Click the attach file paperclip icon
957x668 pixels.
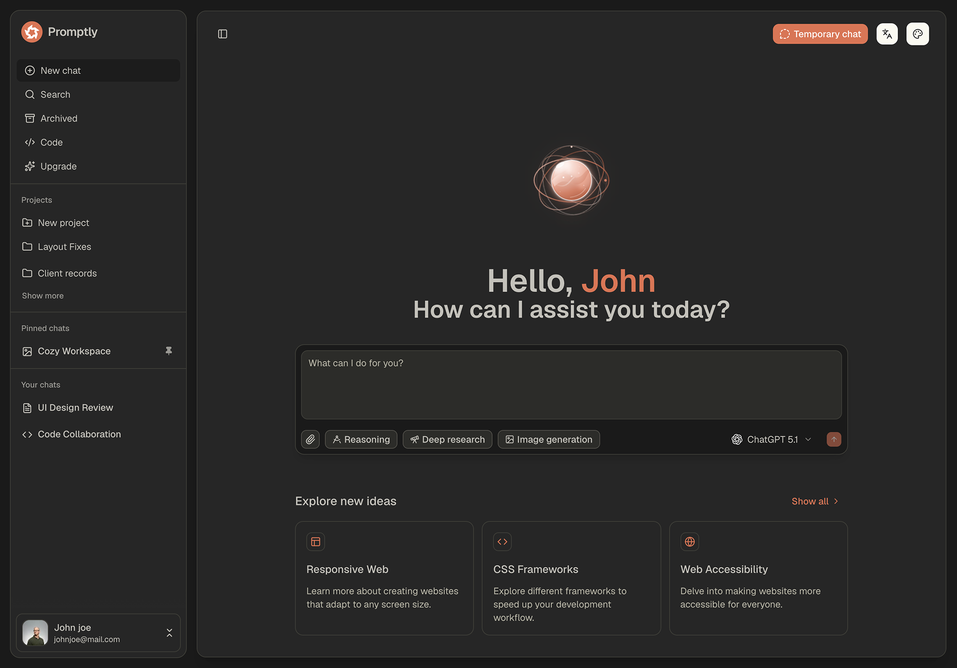[311, 440]
